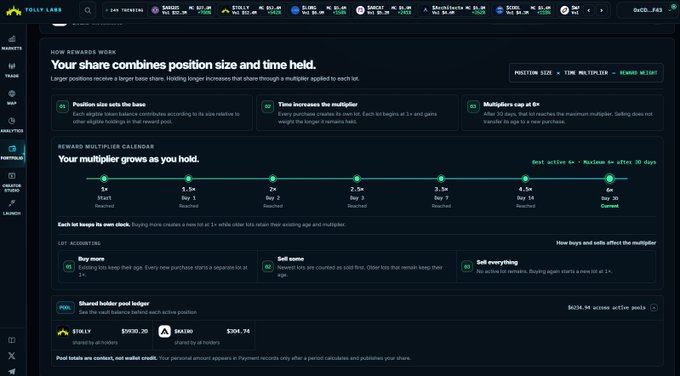Click the 'HOW REWARDS WORK' section label

[83, 52]
